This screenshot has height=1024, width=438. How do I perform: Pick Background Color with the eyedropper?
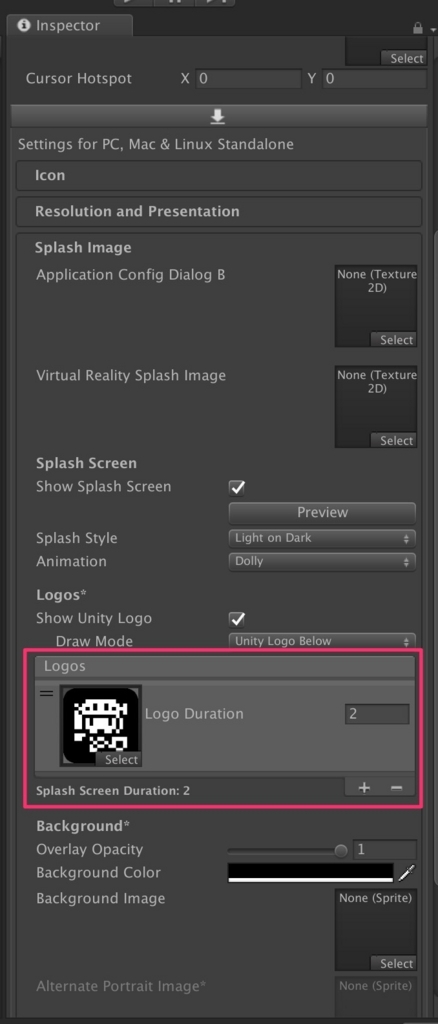click(x=407, y=872)
